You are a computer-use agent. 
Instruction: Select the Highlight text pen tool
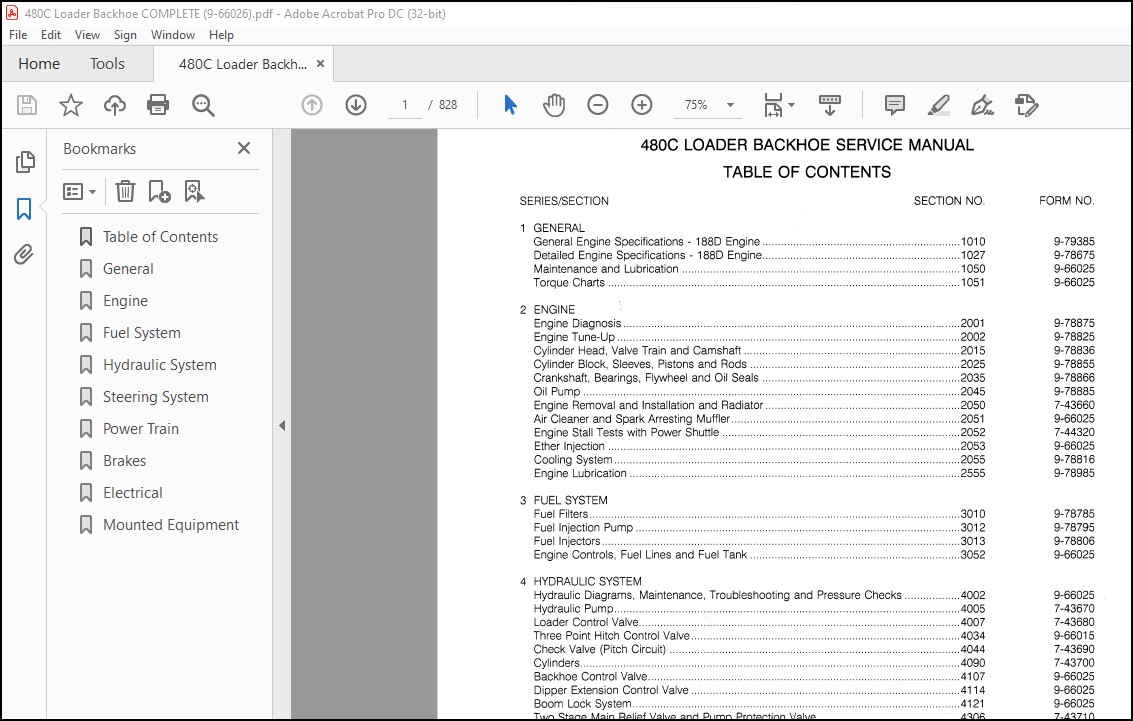coord(939,105)
